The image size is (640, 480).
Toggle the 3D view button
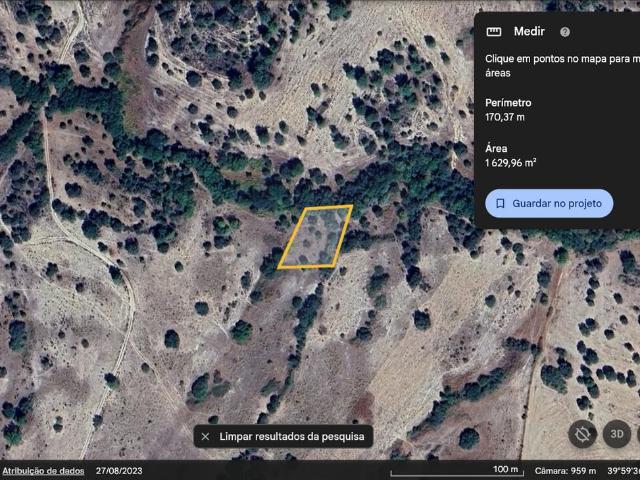(x=618, y=434)
